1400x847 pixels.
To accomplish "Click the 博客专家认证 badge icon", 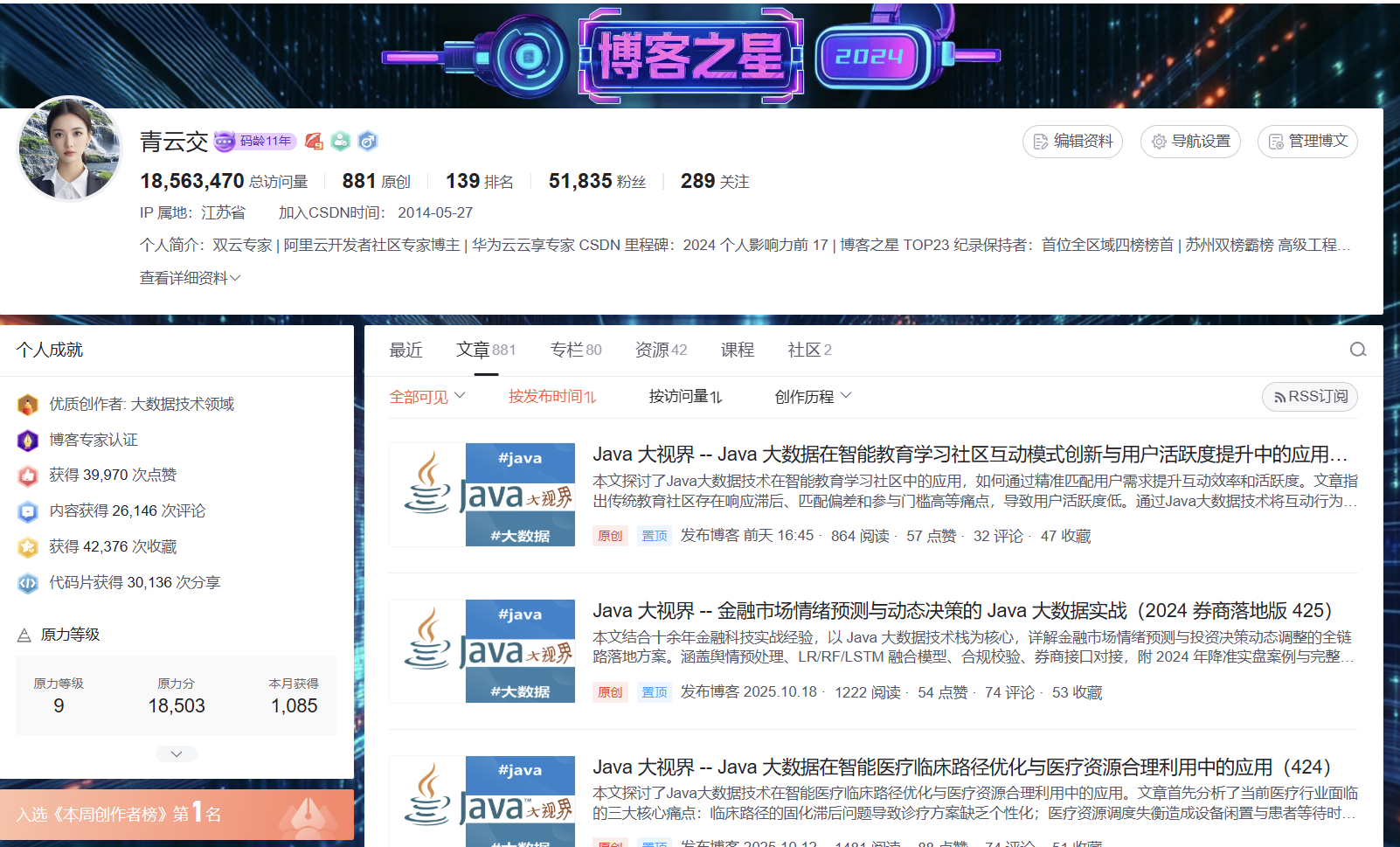I will 28,441.
